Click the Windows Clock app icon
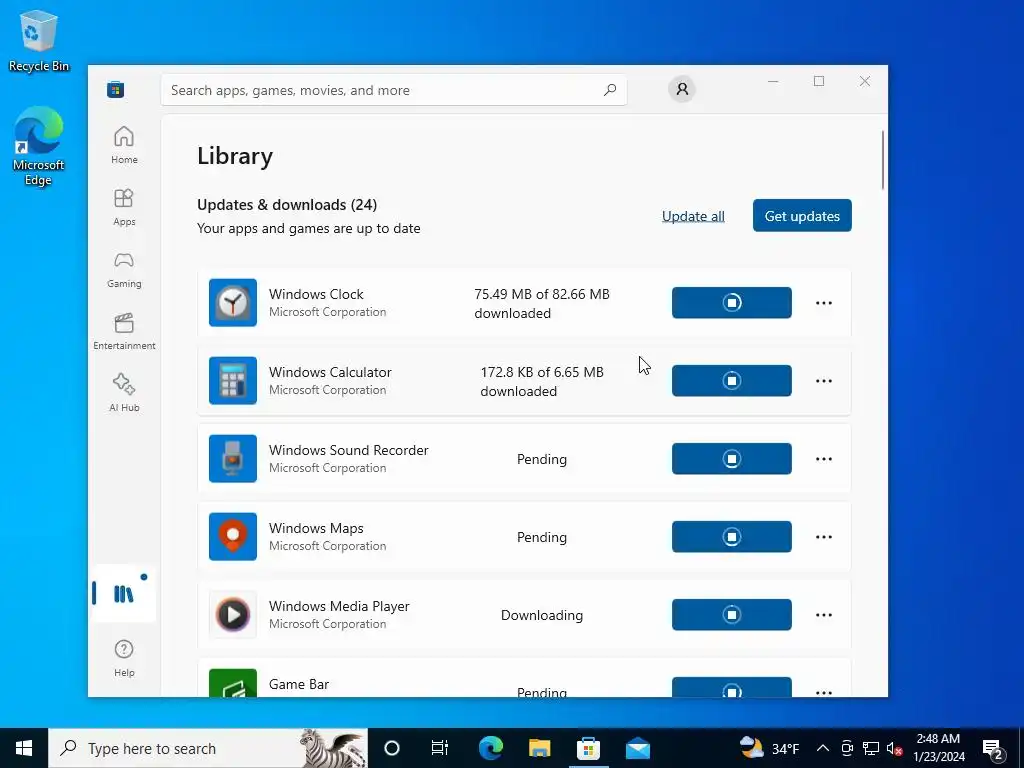 coord(232,302)
